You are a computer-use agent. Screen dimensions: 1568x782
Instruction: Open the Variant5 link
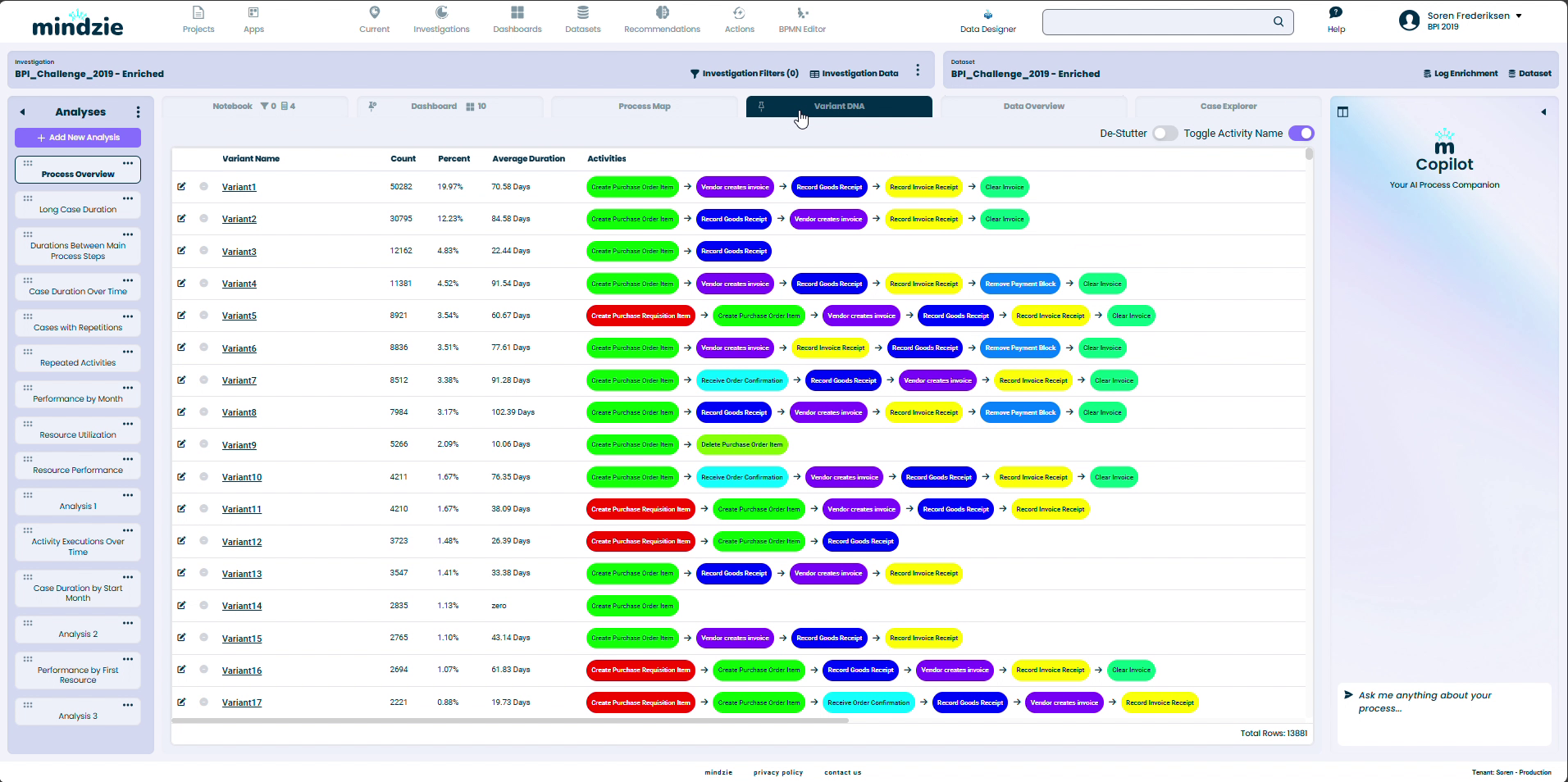click(239, 316)
